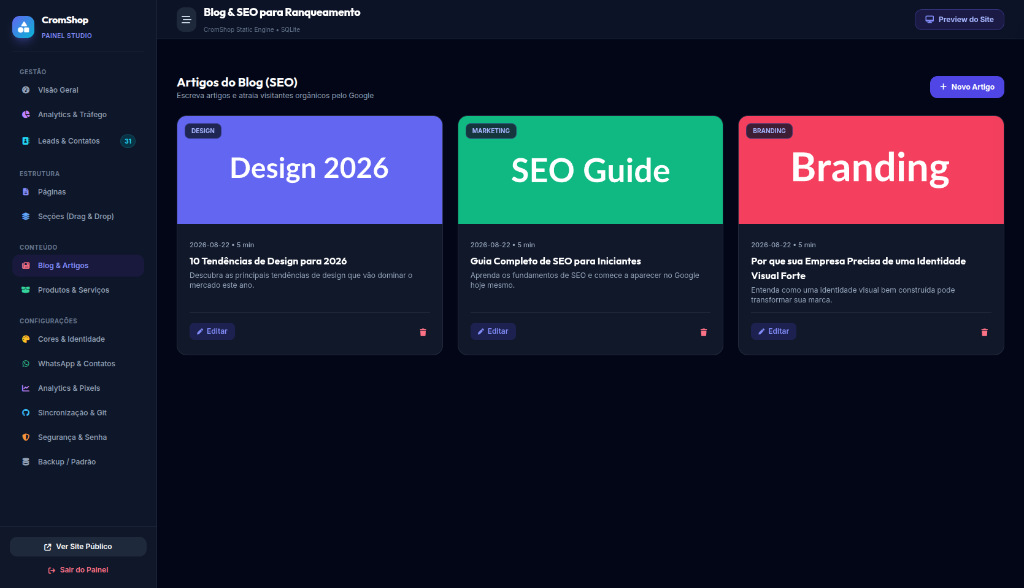Open the SEO Guide cover image
Screen dimensions: 1024x588
[590, 170]
